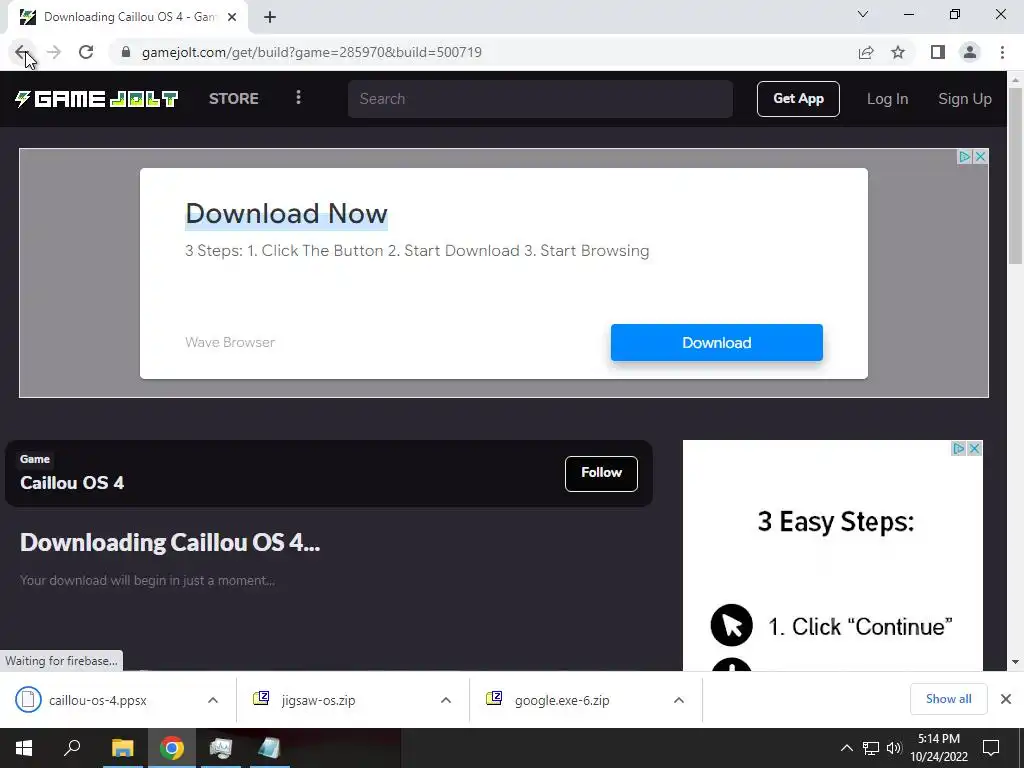The height and width of the screenshot is (768, 1024).
Task: Click the browser back arrow
Action: coord(22,52)
